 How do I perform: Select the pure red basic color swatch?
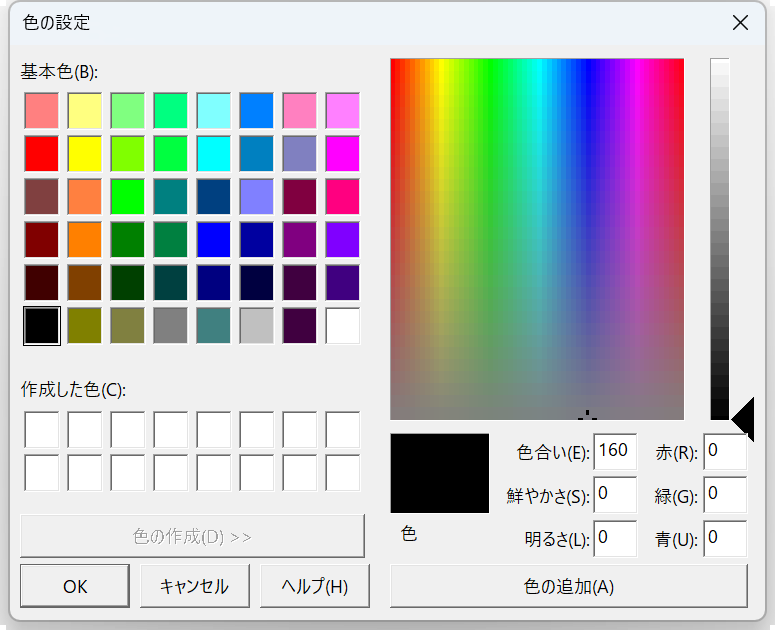[42, 154]
